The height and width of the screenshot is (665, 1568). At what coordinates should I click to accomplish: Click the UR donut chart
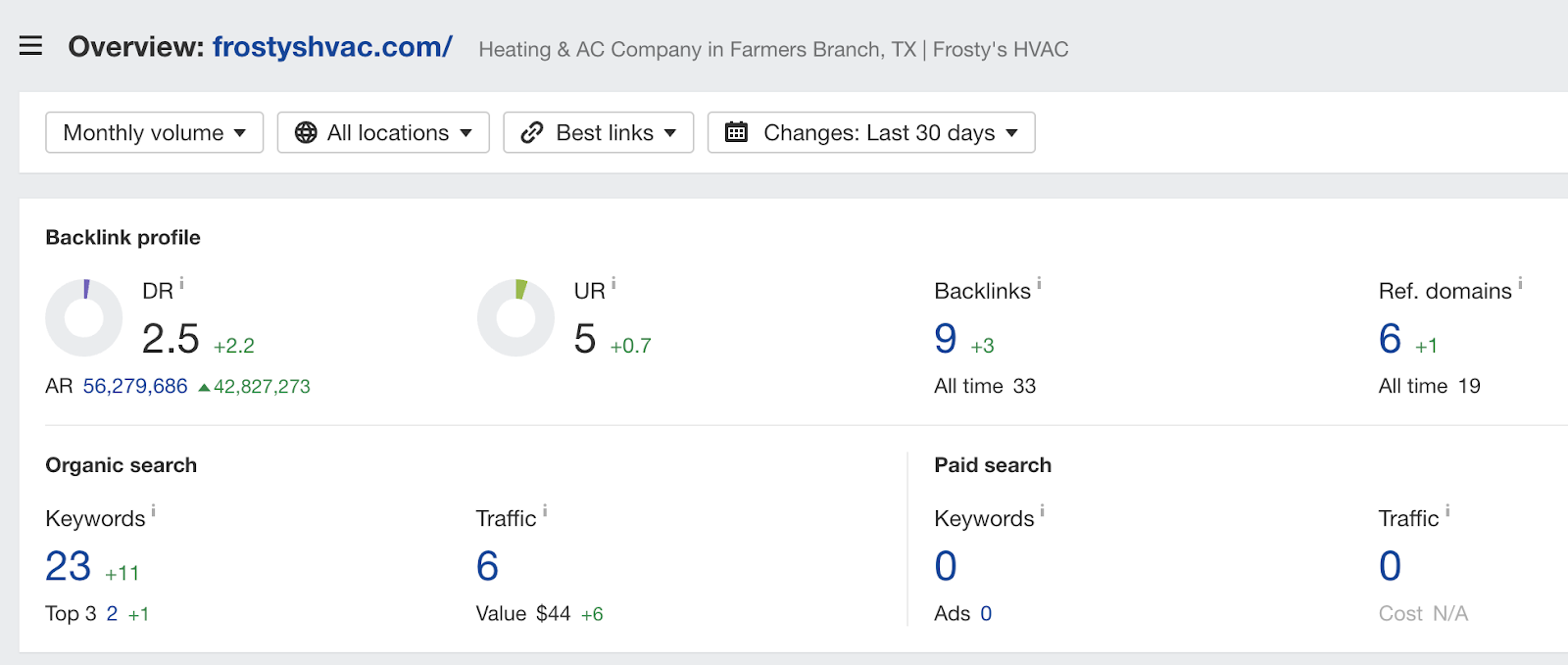515,317
